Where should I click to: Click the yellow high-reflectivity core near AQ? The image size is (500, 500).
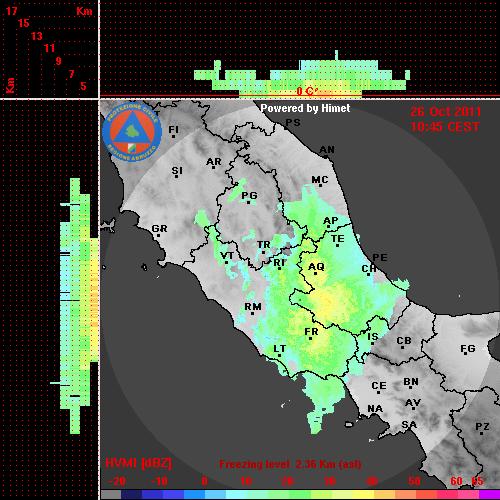coord(325,303)
